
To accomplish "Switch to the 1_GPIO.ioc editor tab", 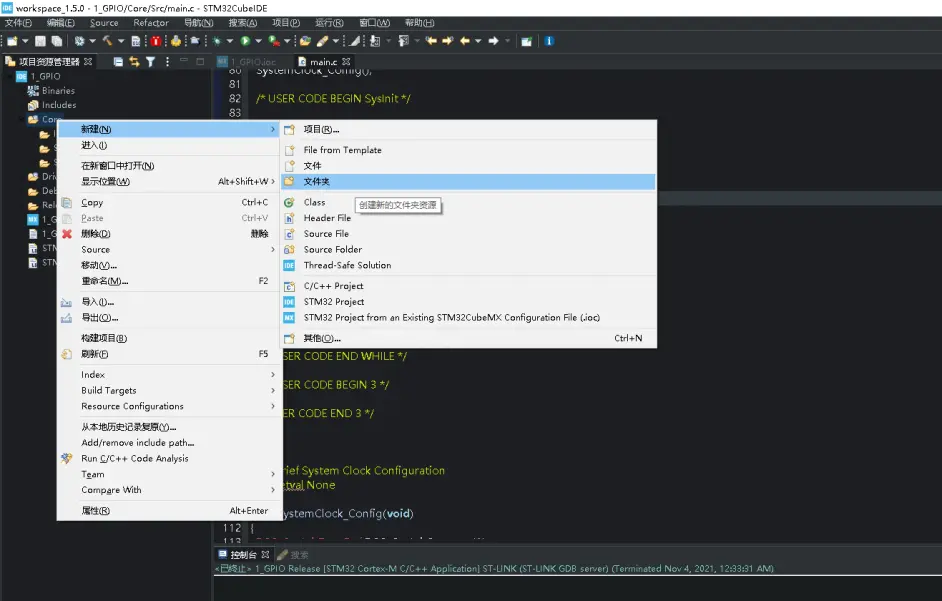I will pyautogui.click(x=246, y=61).
